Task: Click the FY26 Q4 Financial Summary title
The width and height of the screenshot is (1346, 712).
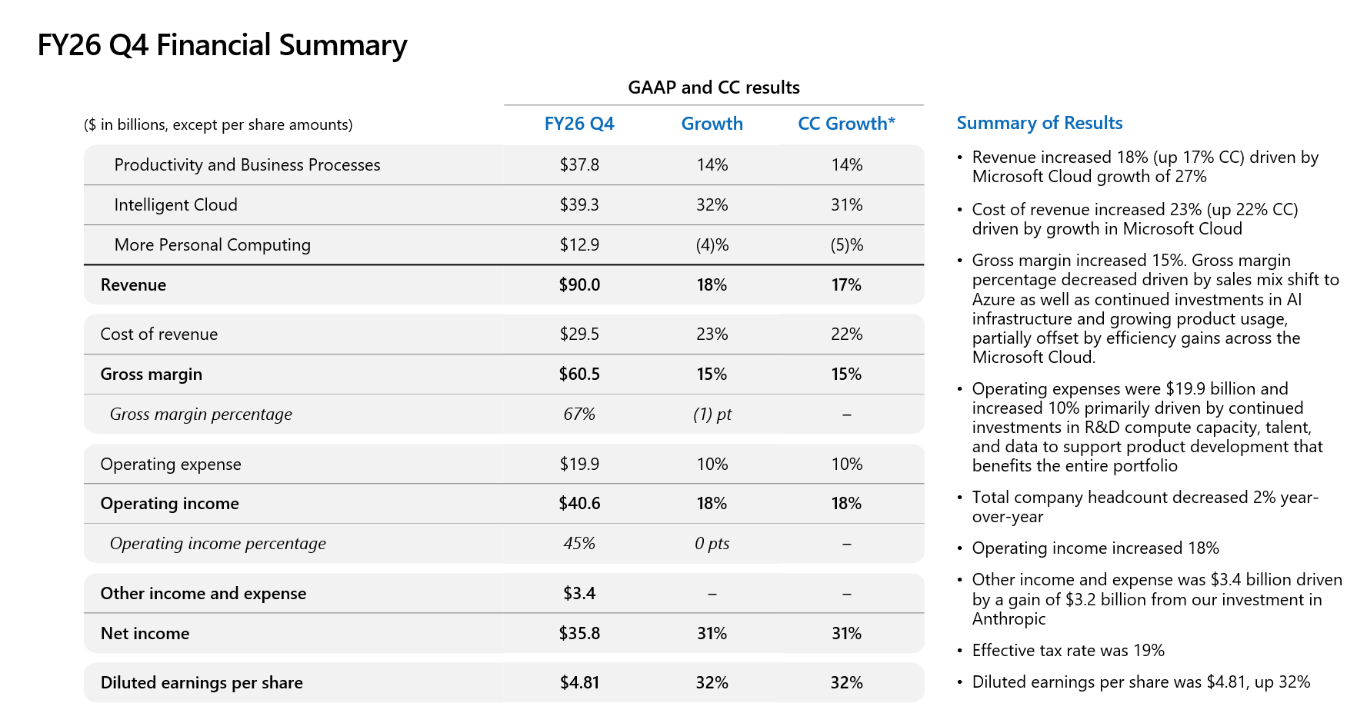Action: point(222,45)
